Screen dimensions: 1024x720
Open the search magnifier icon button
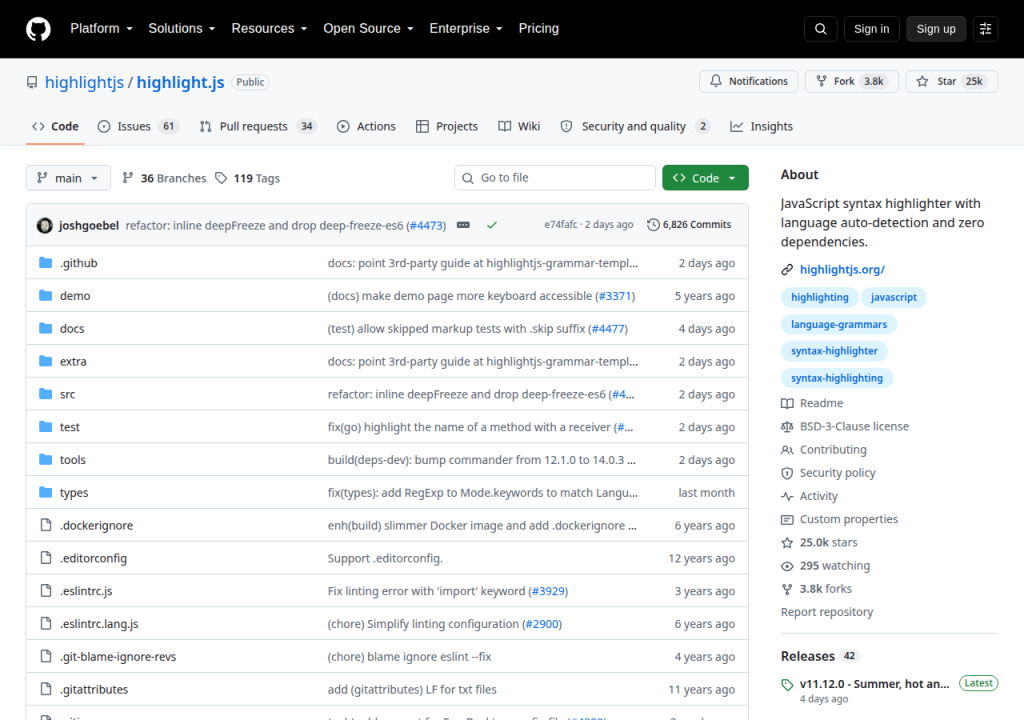click(820, 29)
